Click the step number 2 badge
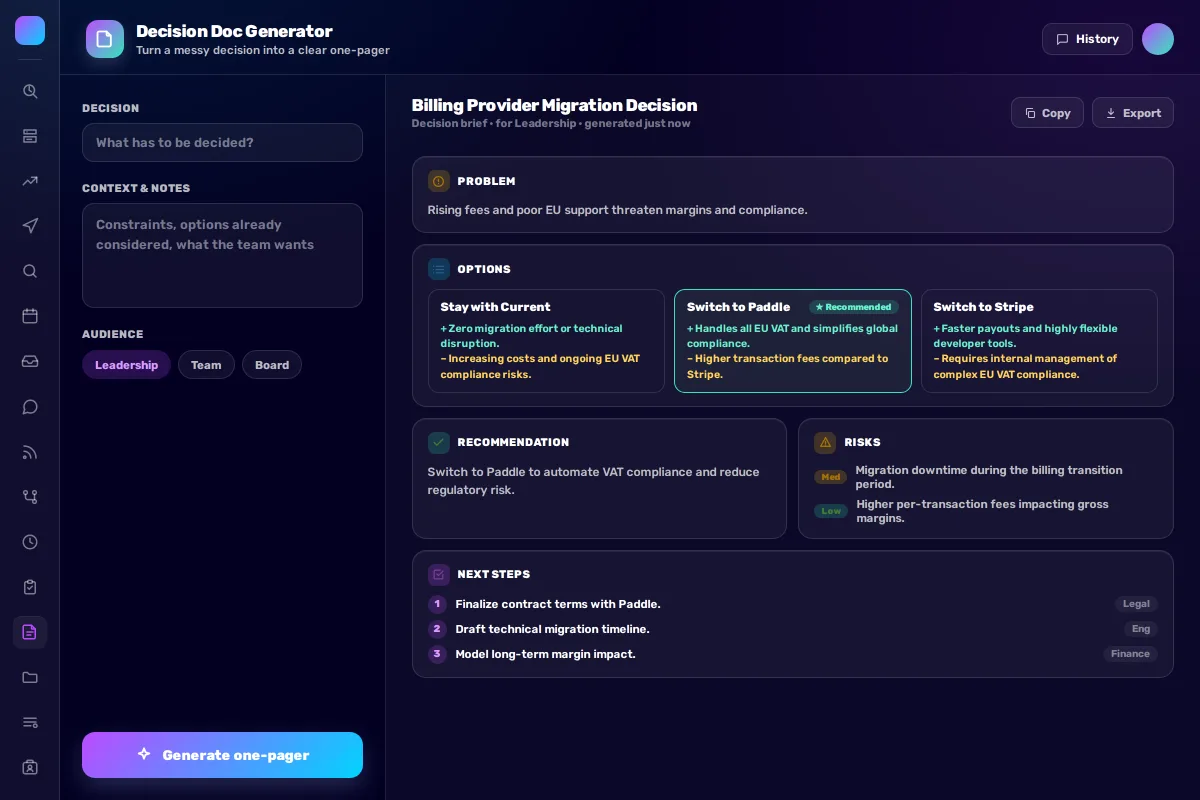Image resolution: width=1200 pixels, height=800 pixels. pos(437,629)
